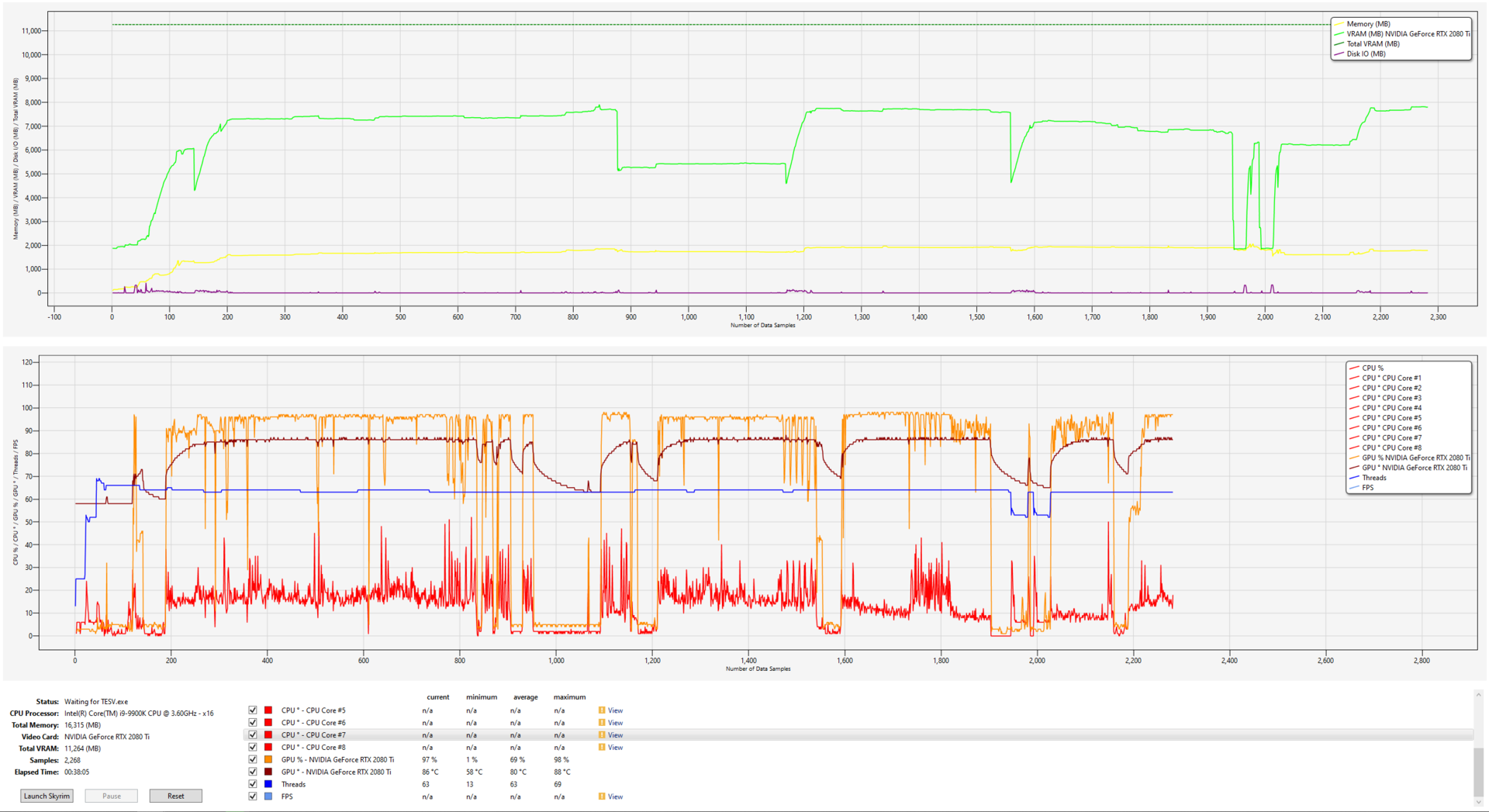Click the 'Threads' row label in the stats list
The width and height of the screenshot is (1489, 812).
293,784
